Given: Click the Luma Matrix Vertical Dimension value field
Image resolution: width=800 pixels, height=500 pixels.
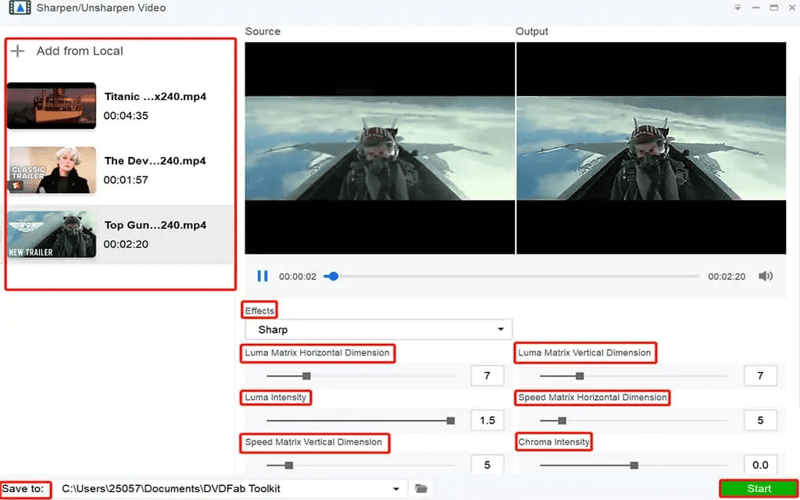Looking at the screenshot, I should tap(760, 376).
